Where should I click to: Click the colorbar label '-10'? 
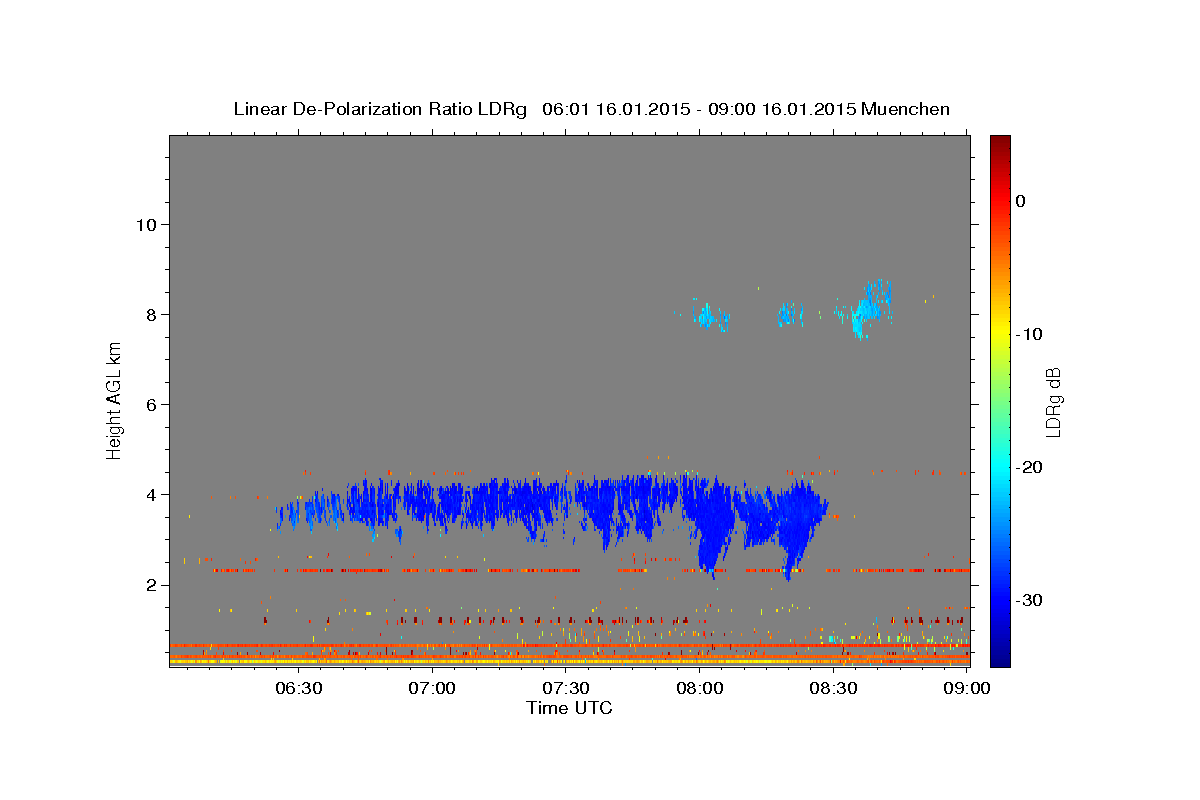tap(1029, 334)
